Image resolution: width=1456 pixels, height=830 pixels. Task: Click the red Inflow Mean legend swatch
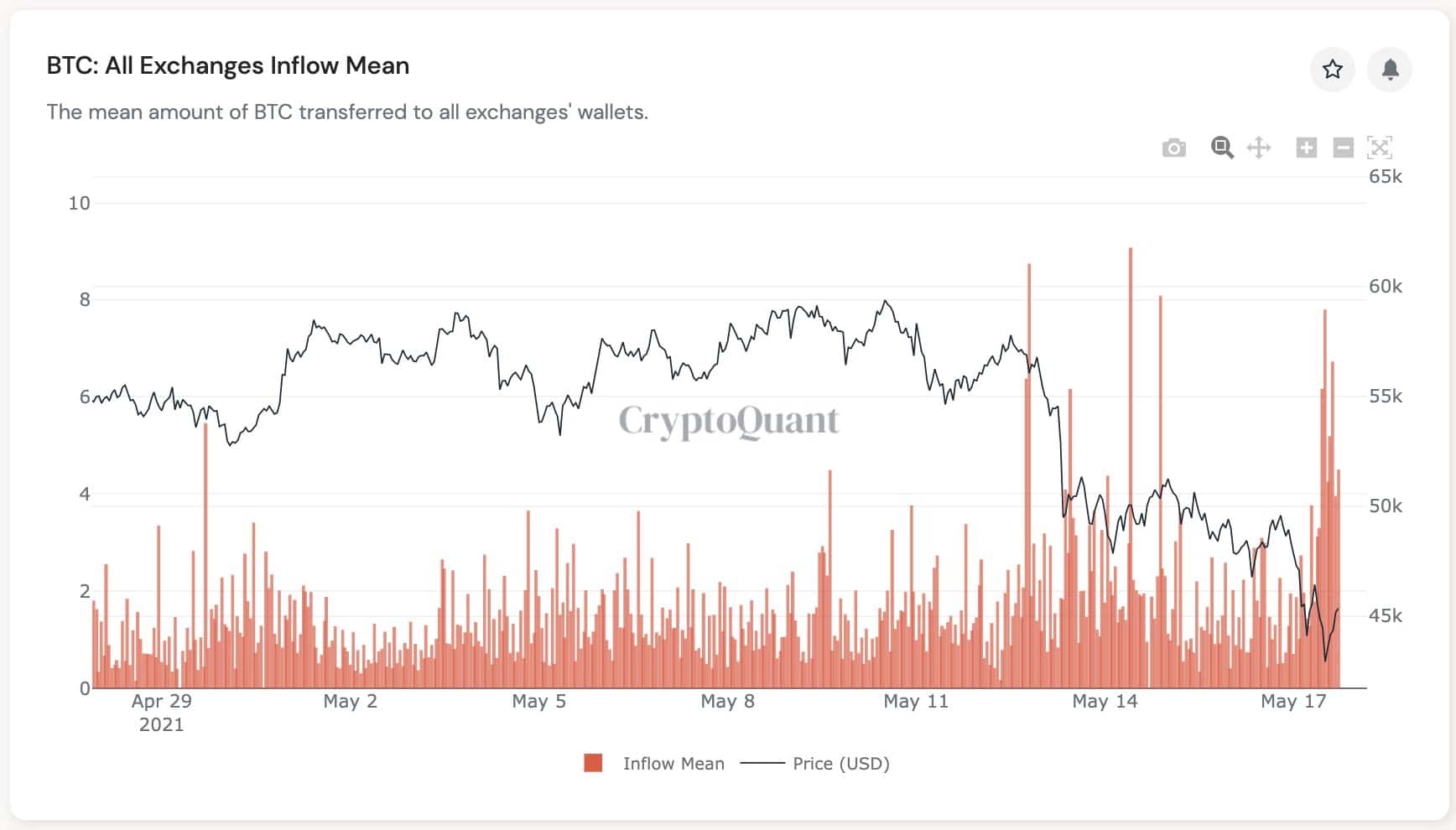click(593, 763)
